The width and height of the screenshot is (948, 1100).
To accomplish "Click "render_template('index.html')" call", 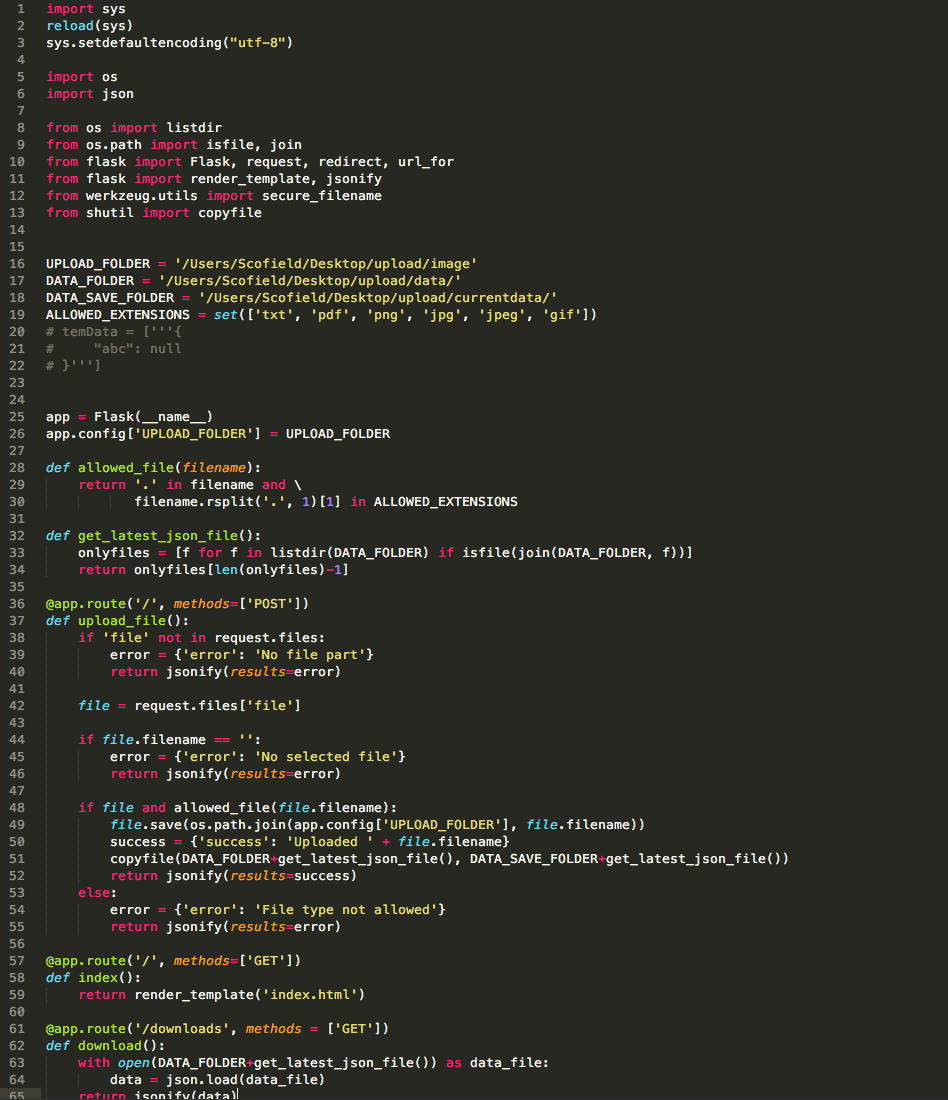I will (x=250, y=995).
